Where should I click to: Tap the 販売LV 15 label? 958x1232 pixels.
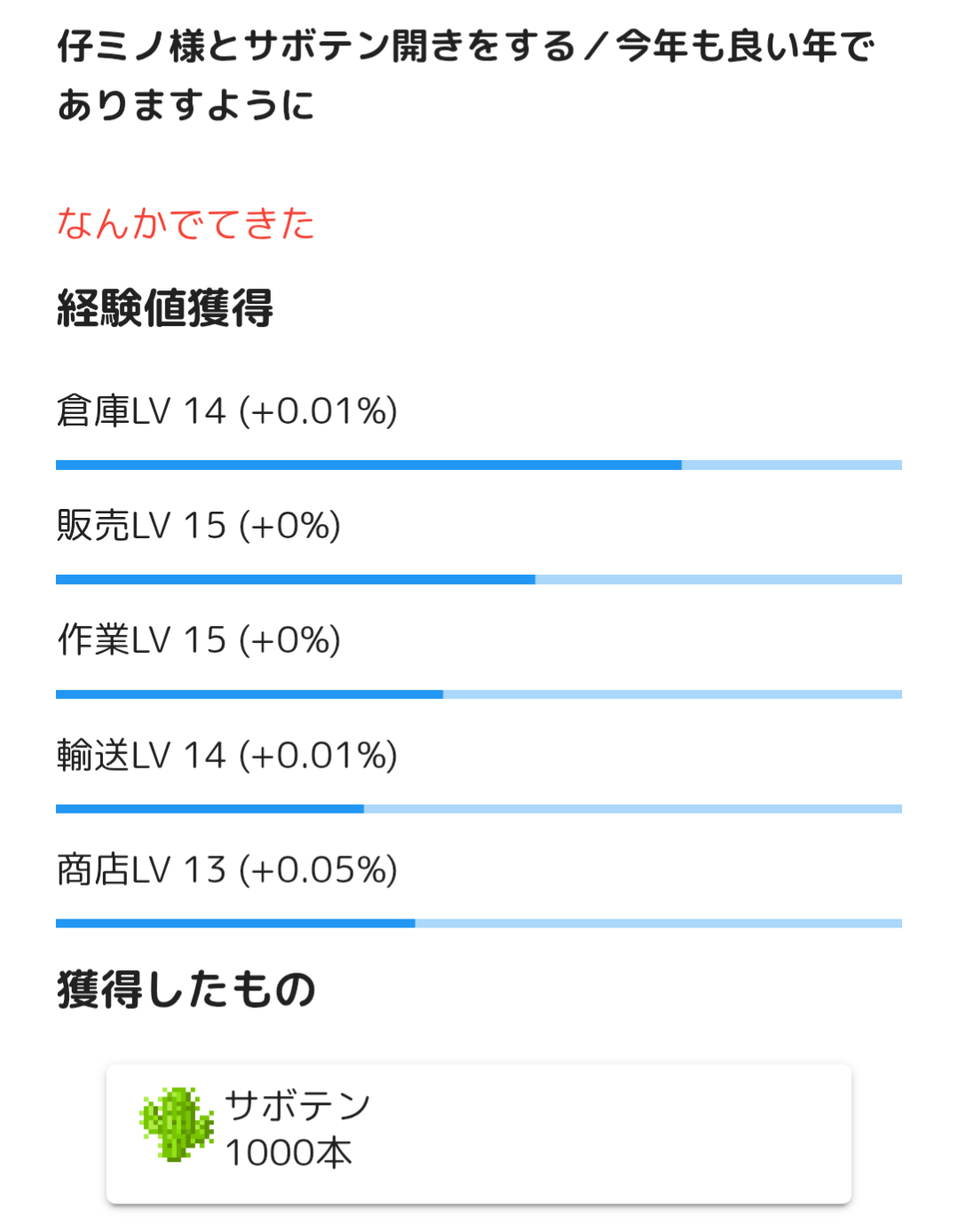tap(142, 526)
